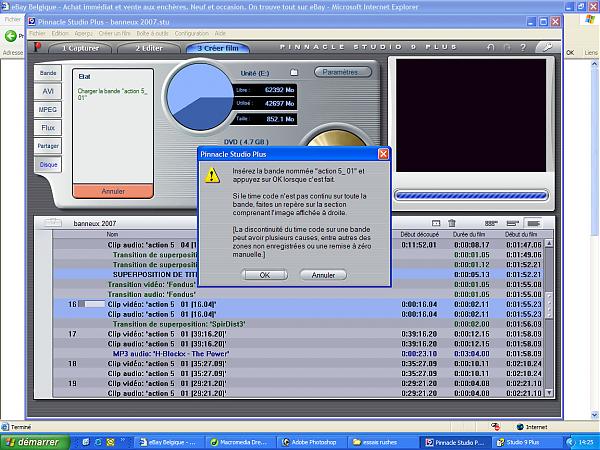The image size is (600, 450).
Task: Click the démarrer Start button
Action: (x=35, y=442)
